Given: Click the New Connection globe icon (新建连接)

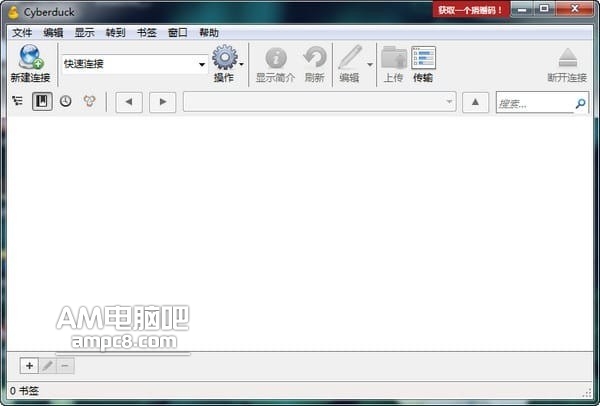Looking at the screenshot, I should pos(31,57).
